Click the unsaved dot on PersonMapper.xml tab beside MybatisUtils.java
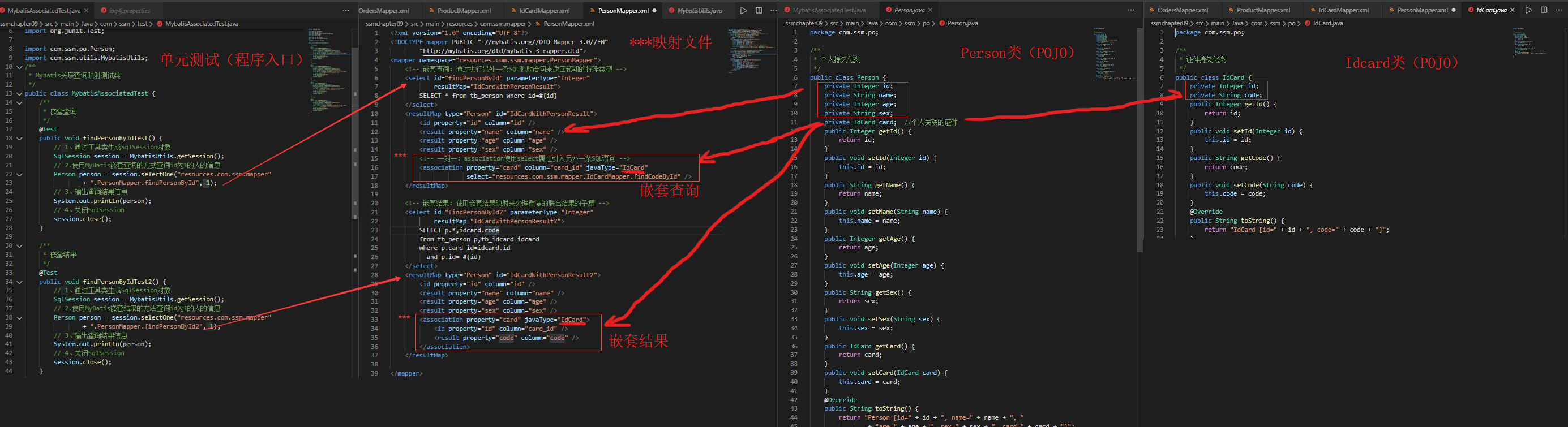Image resolution: width=1568 pixels, height=427 pixels. tap(654, 10)
